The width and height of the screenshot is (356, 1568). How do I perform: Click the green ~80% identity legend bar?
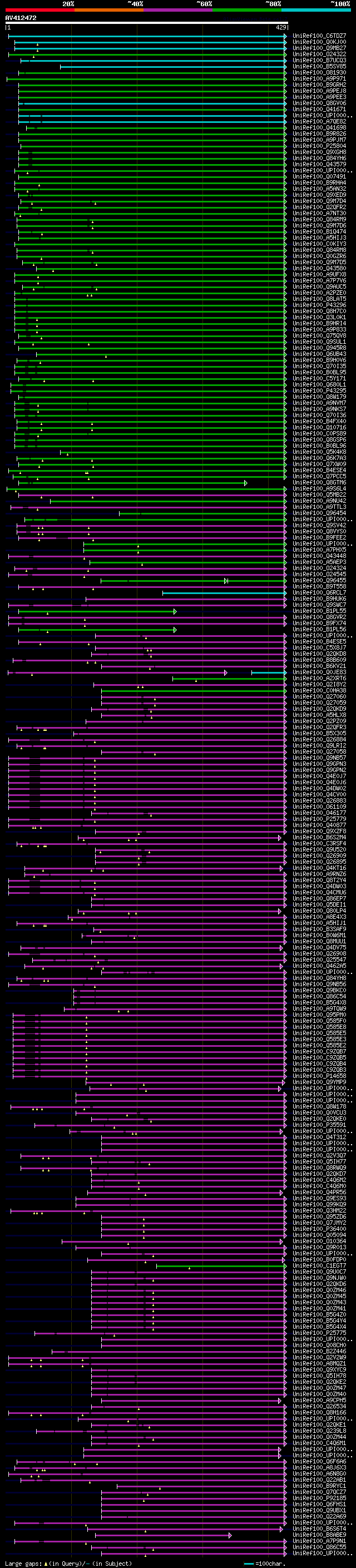247,10
